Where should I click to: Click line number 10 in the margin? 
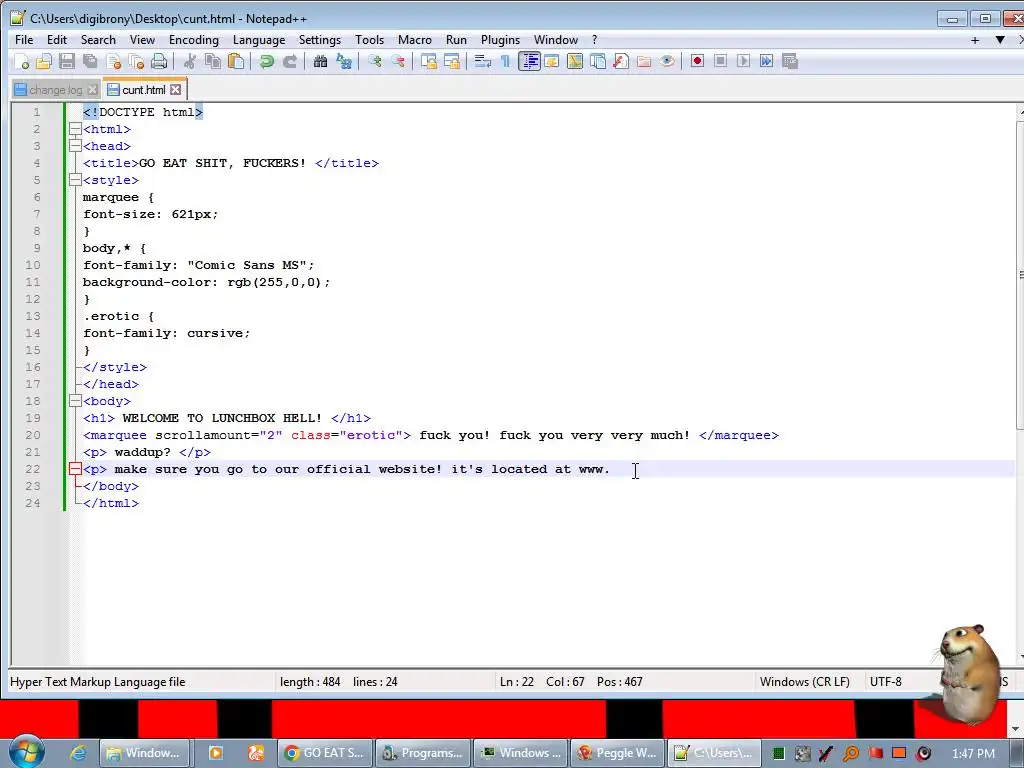click(x=33, y=265)
